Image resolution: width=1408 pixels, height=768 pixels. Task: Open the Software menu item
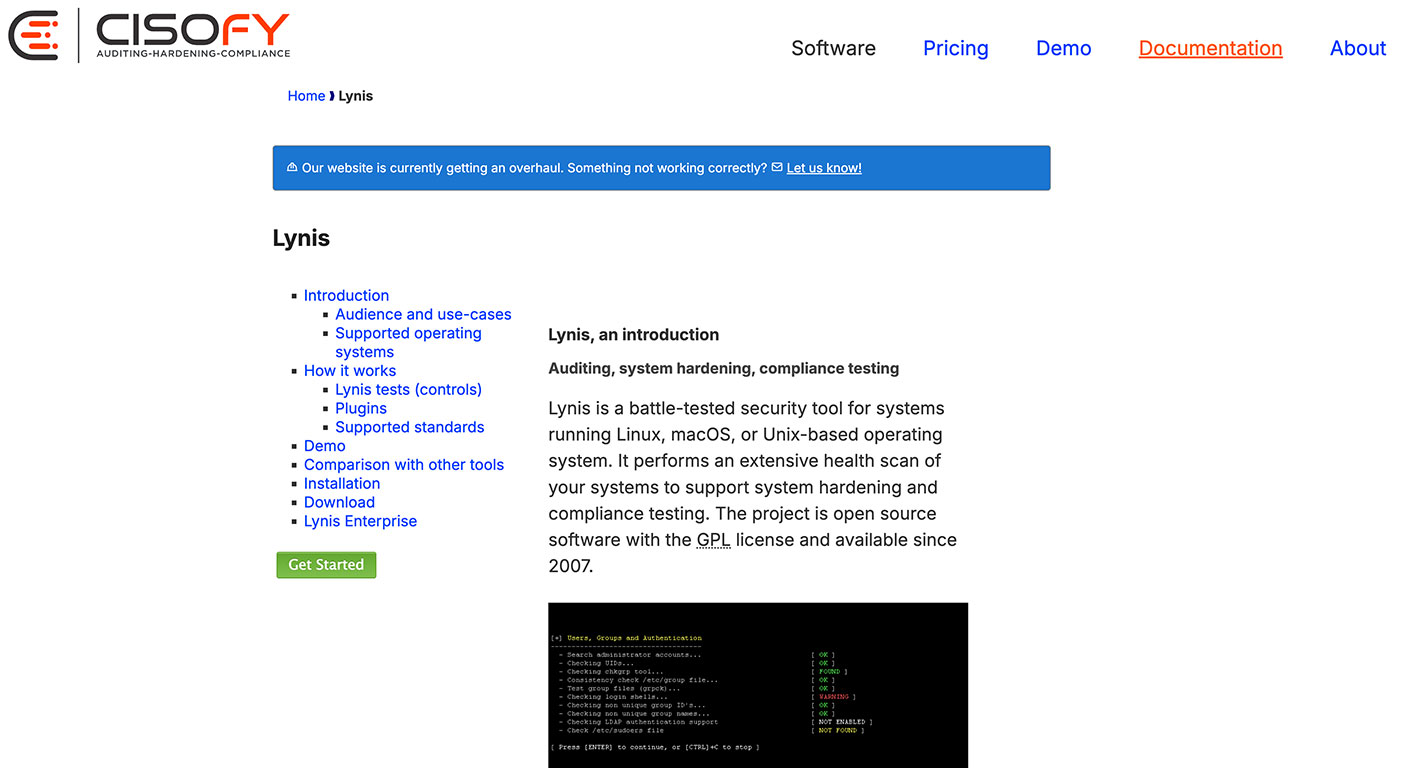tap(833, 48)
